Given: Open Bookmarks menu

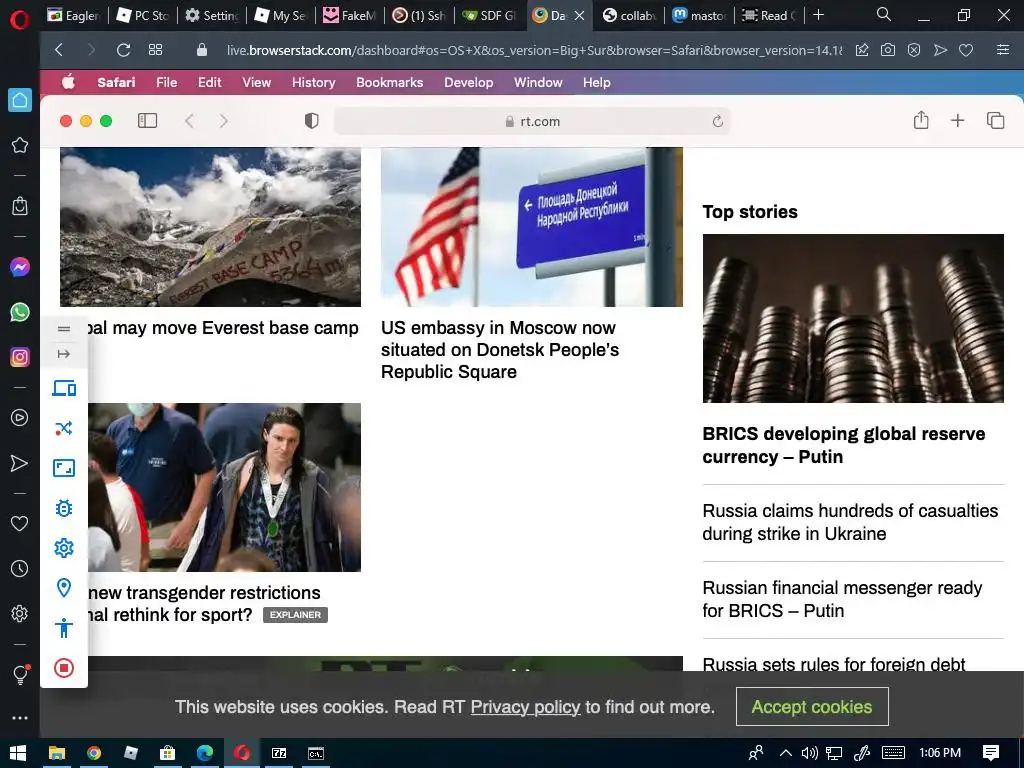Looking at the screenshot, I should point(389,82).
